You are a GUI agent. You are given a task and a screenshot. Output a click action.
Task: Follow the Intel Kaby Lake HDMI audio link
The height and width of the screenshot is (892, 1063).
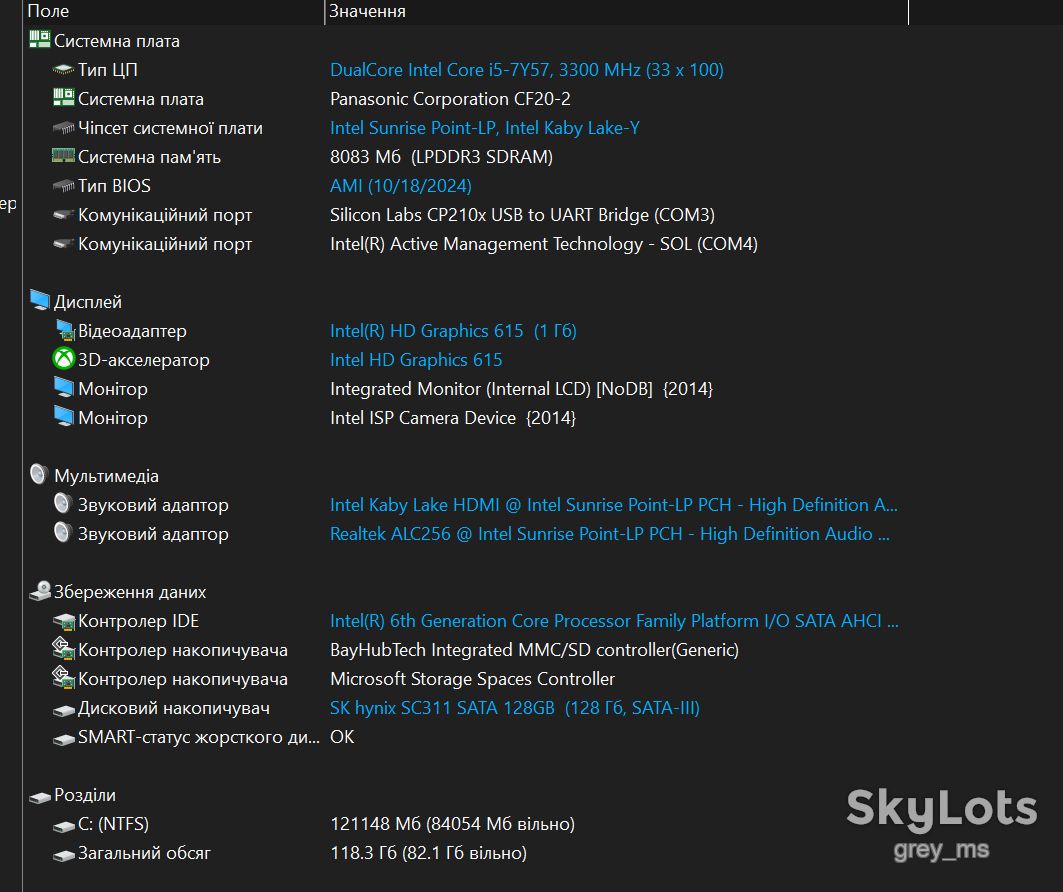coord(614,505)
